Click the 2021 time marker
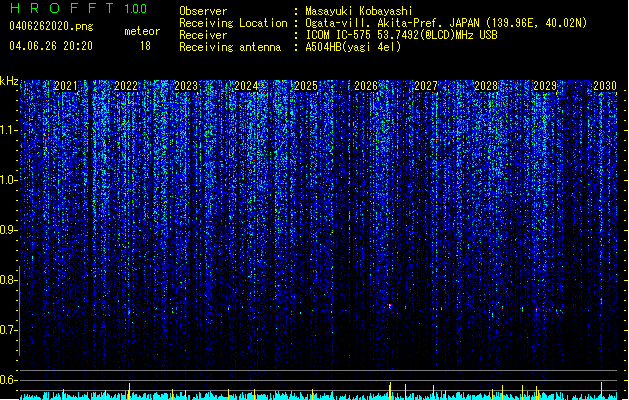The image size is (629, 400). tap(66, 86)
